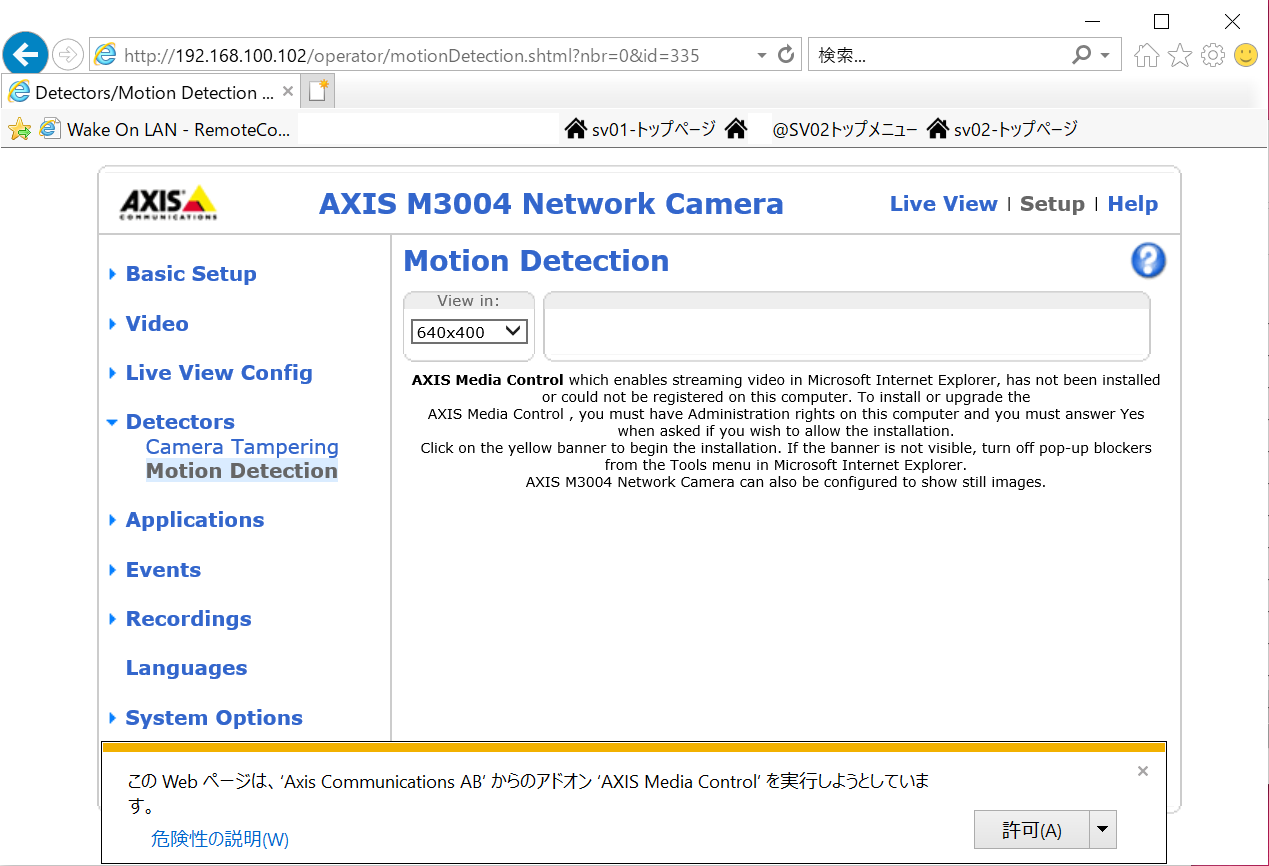Select Camera Tampering under Detectors

pos(242,447)
